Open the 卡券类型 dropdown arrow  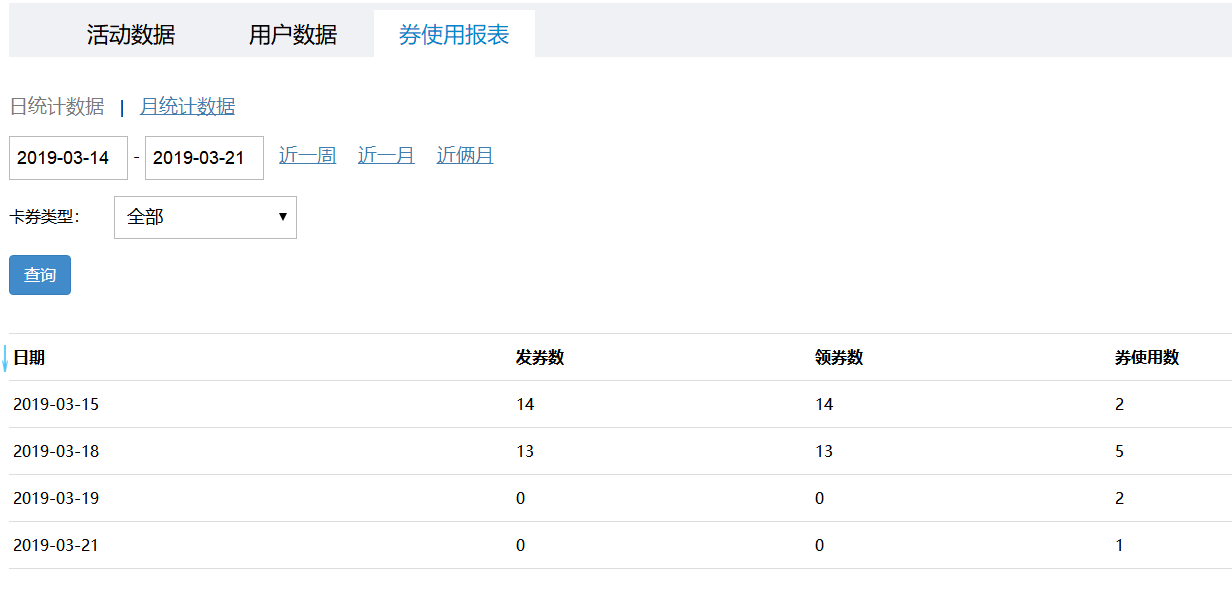pos(283,217)
